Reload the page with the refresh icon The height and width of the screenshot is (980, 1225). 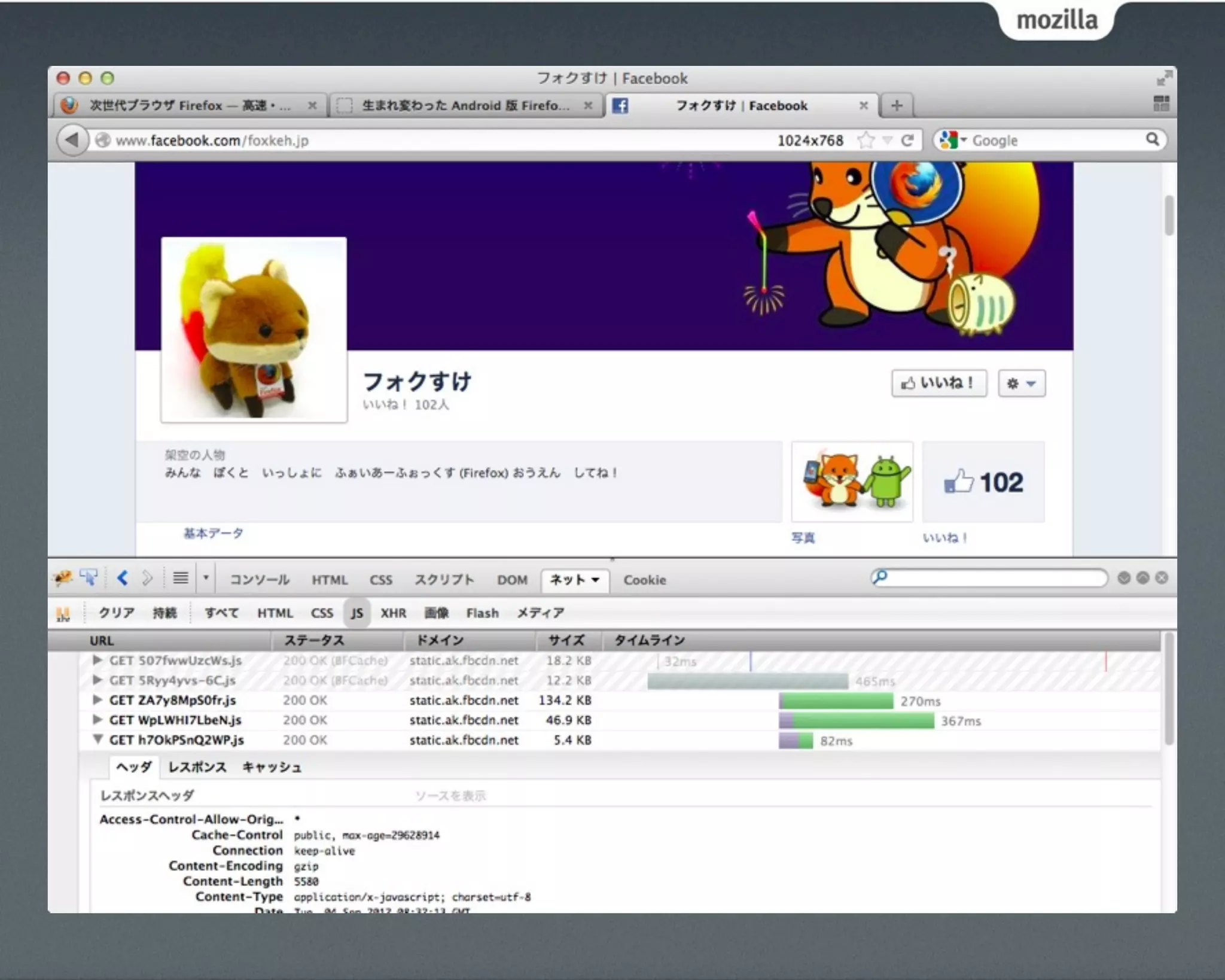(x=907, y=141)
